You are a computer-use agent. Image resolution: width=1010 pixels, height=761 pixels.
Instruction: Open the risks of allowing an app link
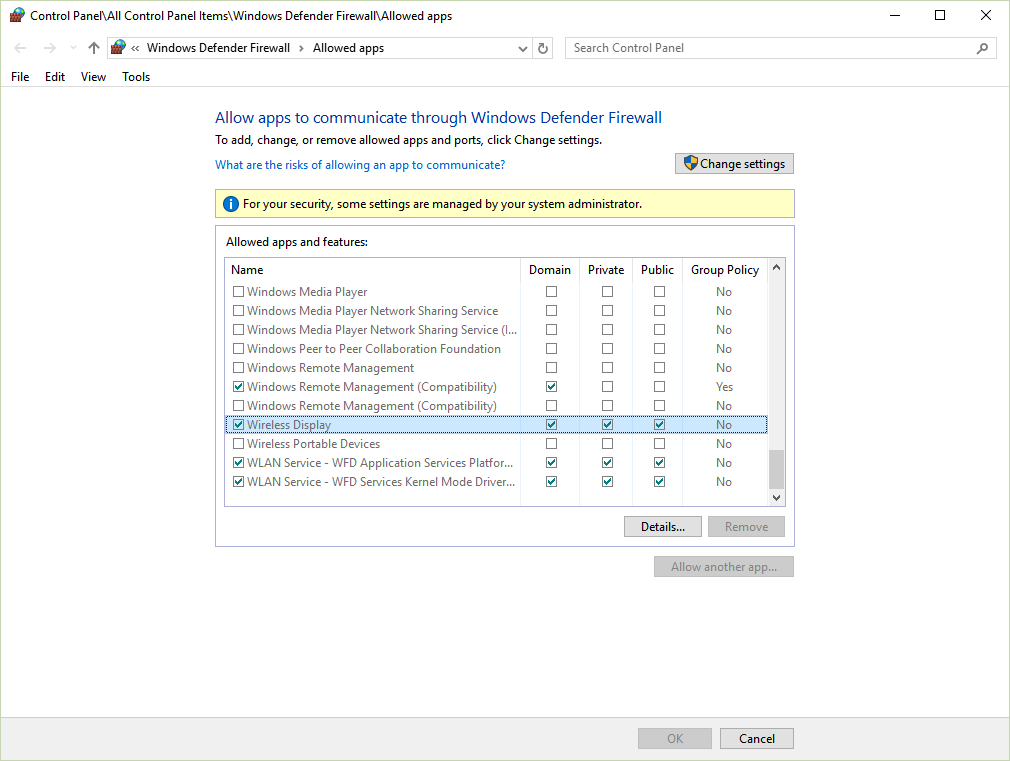pyautogui.click(x=359, y=165)
